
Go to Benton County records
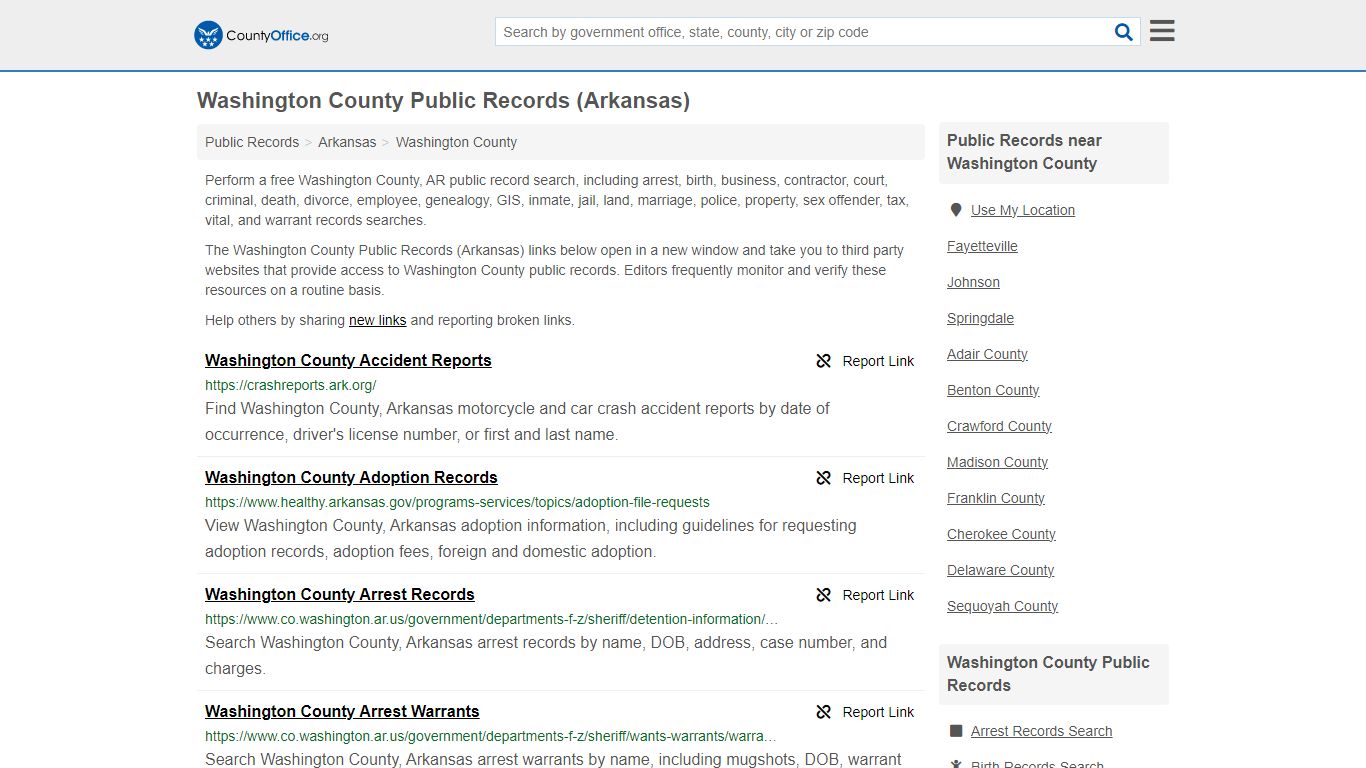click(993, 390)
